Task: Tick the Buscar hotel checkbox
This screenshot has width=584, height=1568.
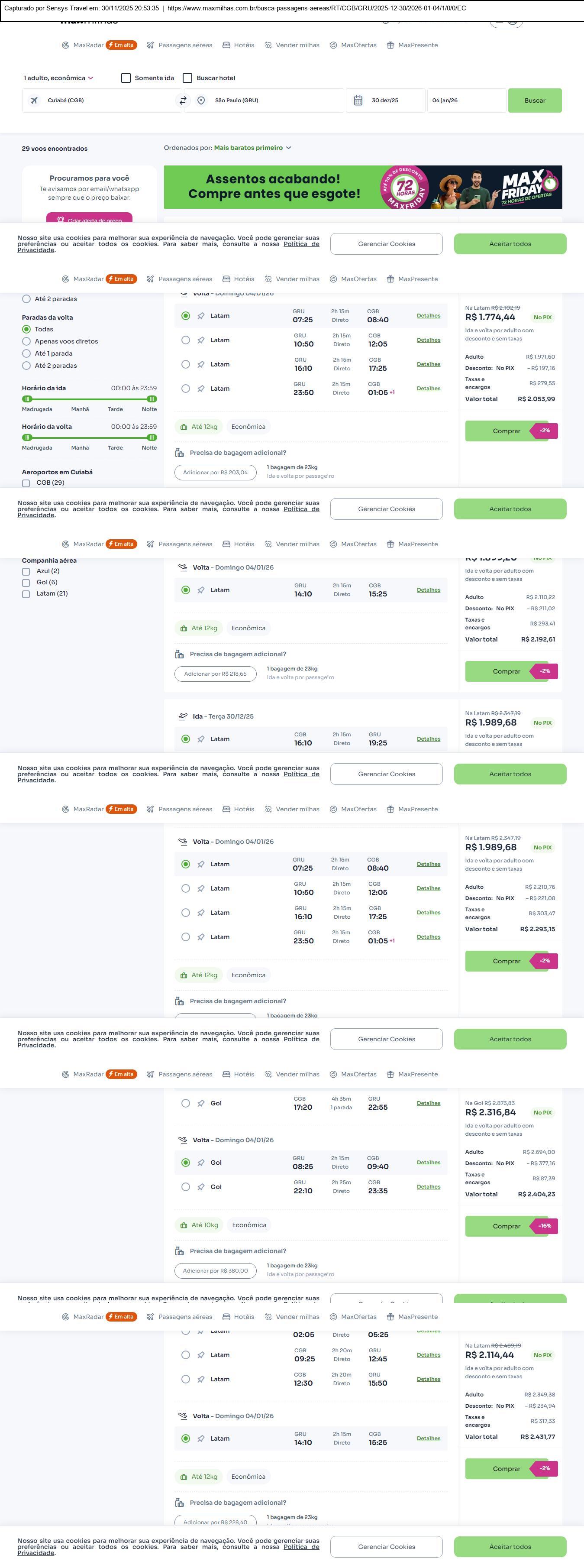Action: (188, 78)
